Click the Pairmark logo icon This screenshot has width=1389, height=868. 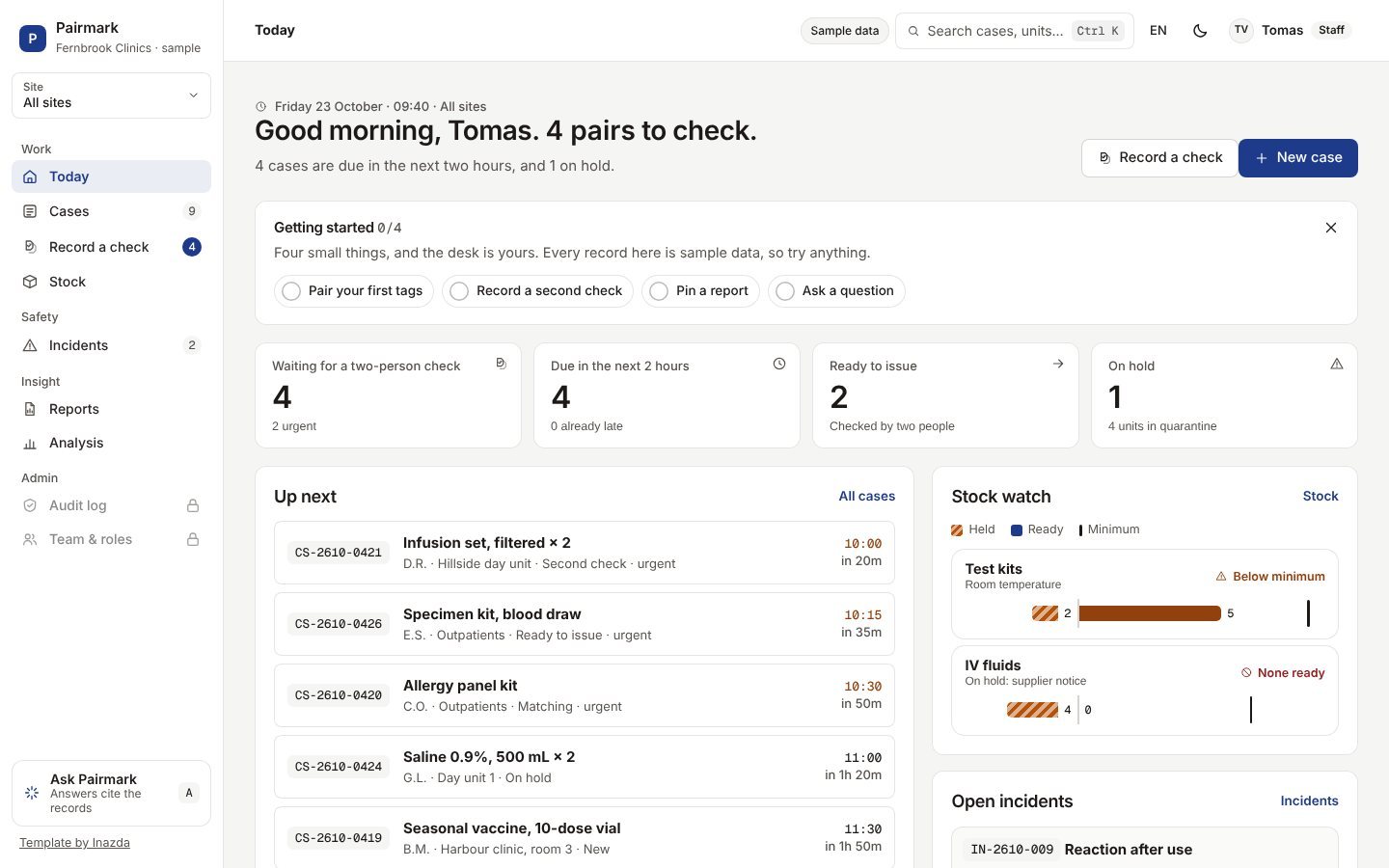(x=33, y=38)
